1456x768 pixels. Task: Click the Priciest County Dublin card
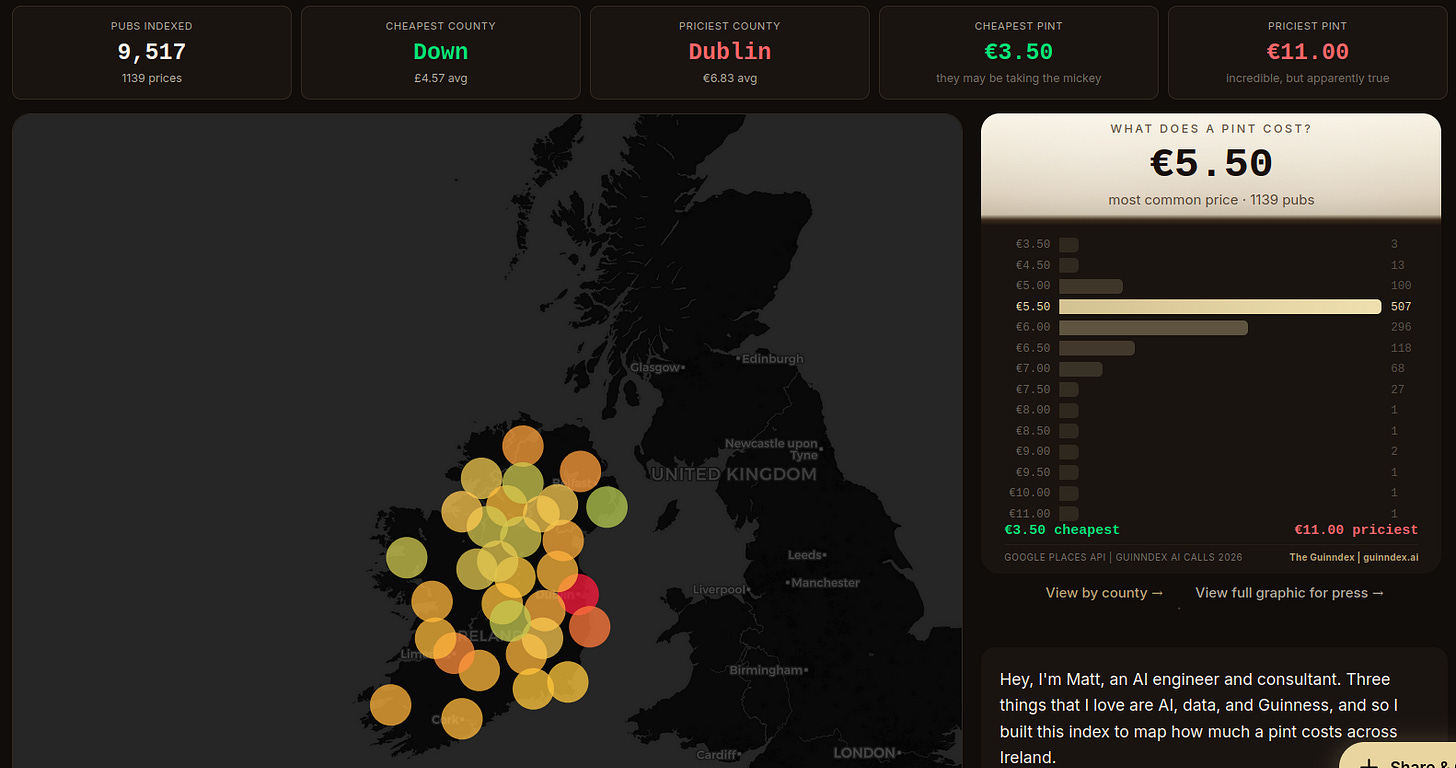[730, 52]
